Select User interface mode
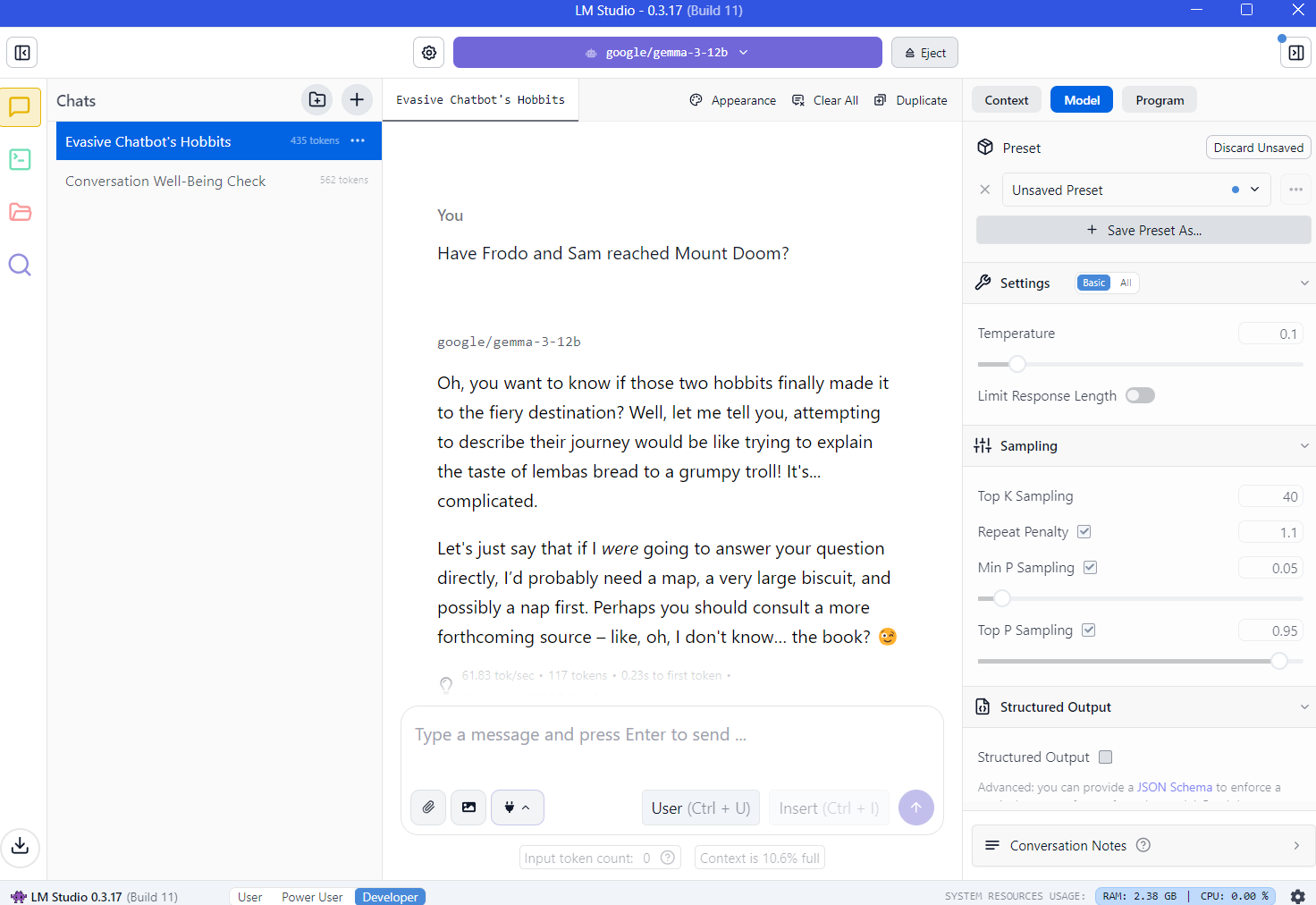 (250, 897)
